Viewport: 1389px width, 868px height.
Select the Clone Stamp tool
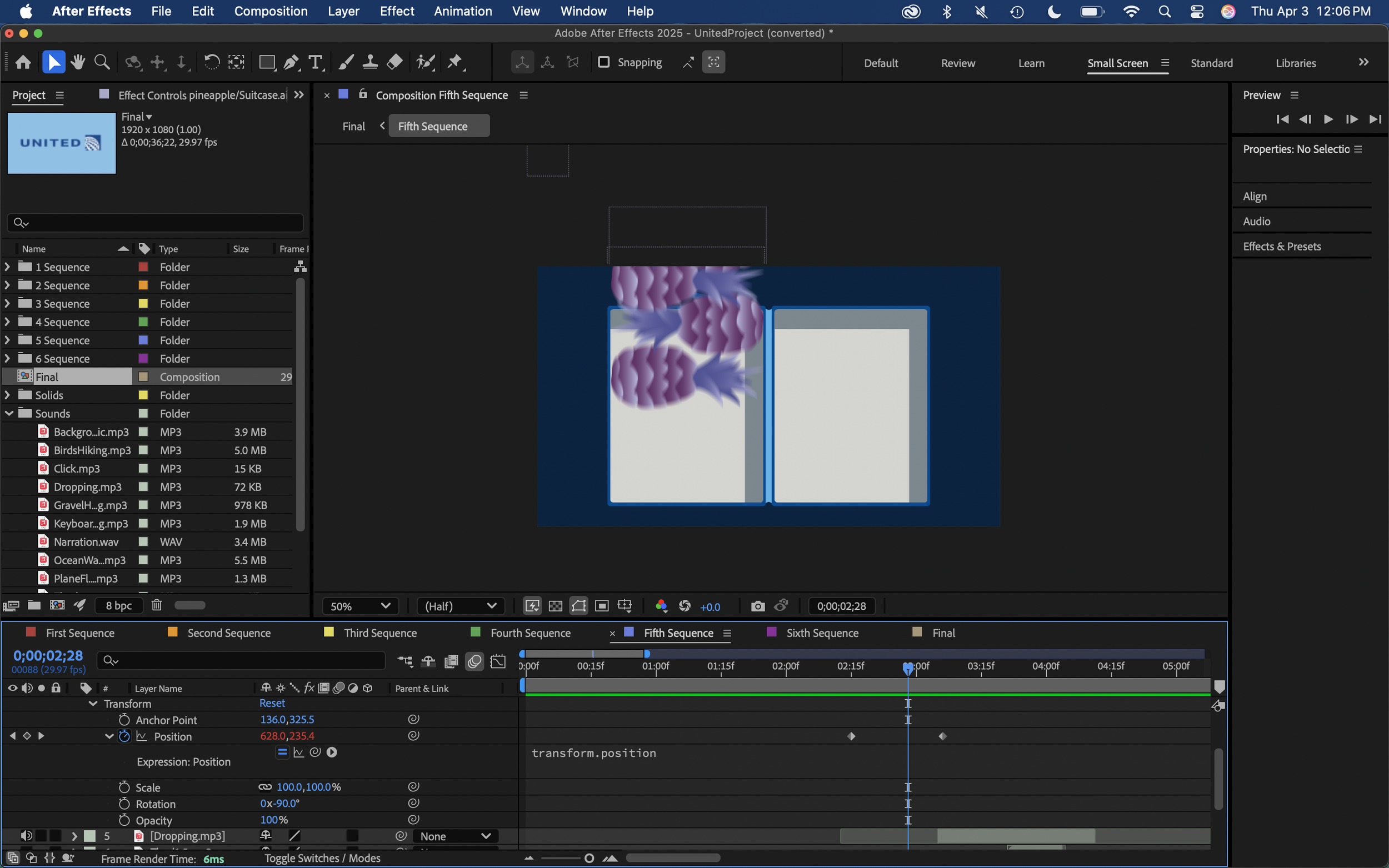[x=370, y=62]
